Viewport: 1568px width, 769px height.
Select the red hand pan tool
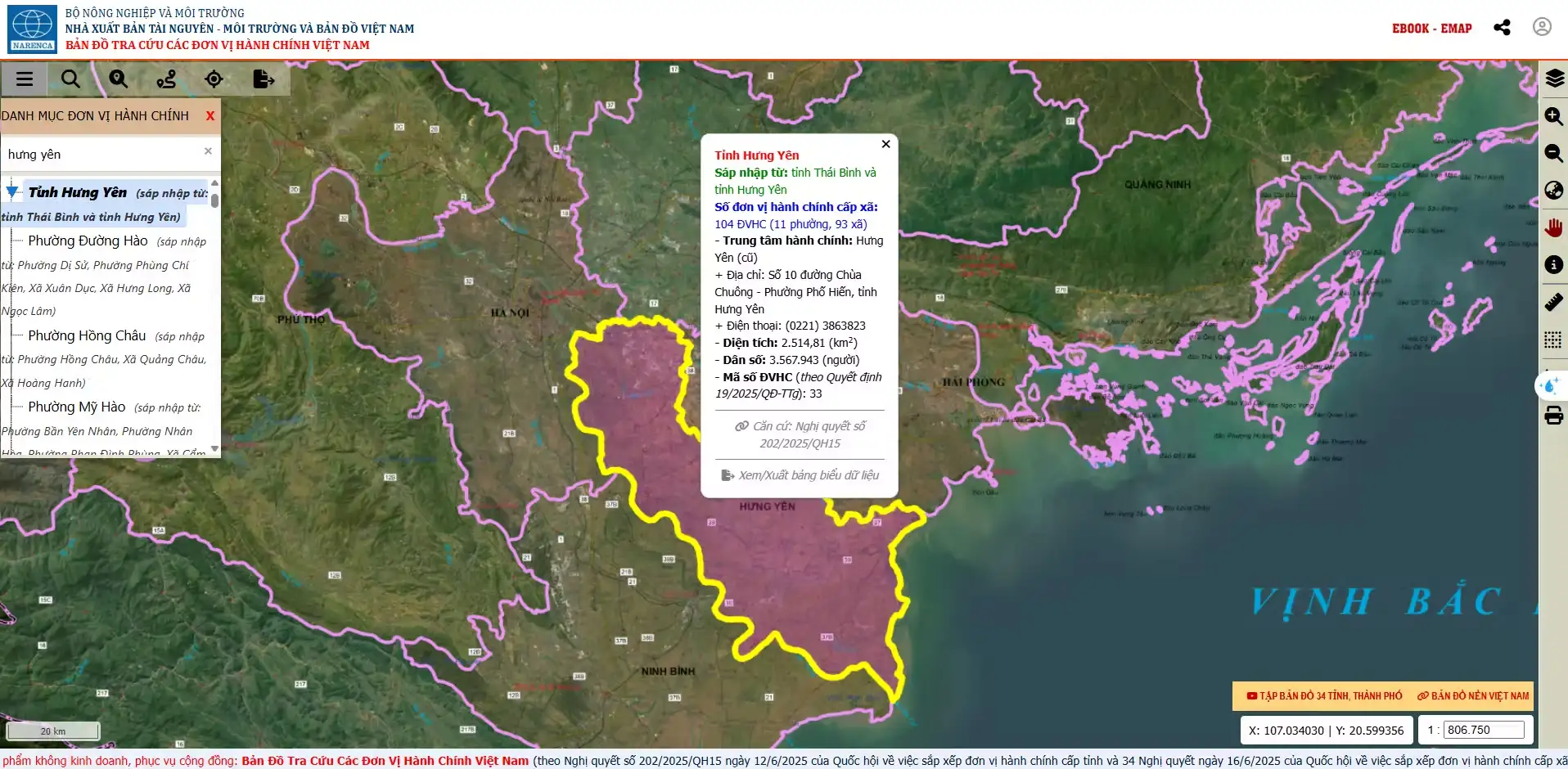[1554, 227]
